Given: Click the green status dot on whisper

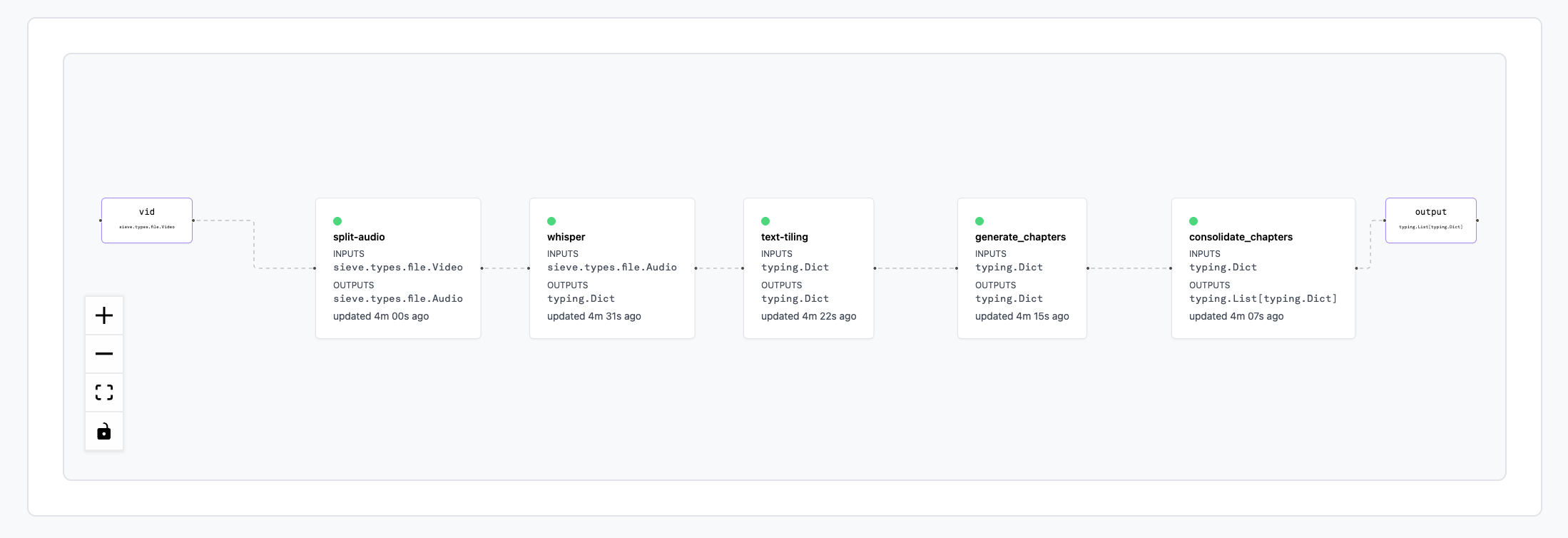Looking at the screenshot, I should click(551, 221).
